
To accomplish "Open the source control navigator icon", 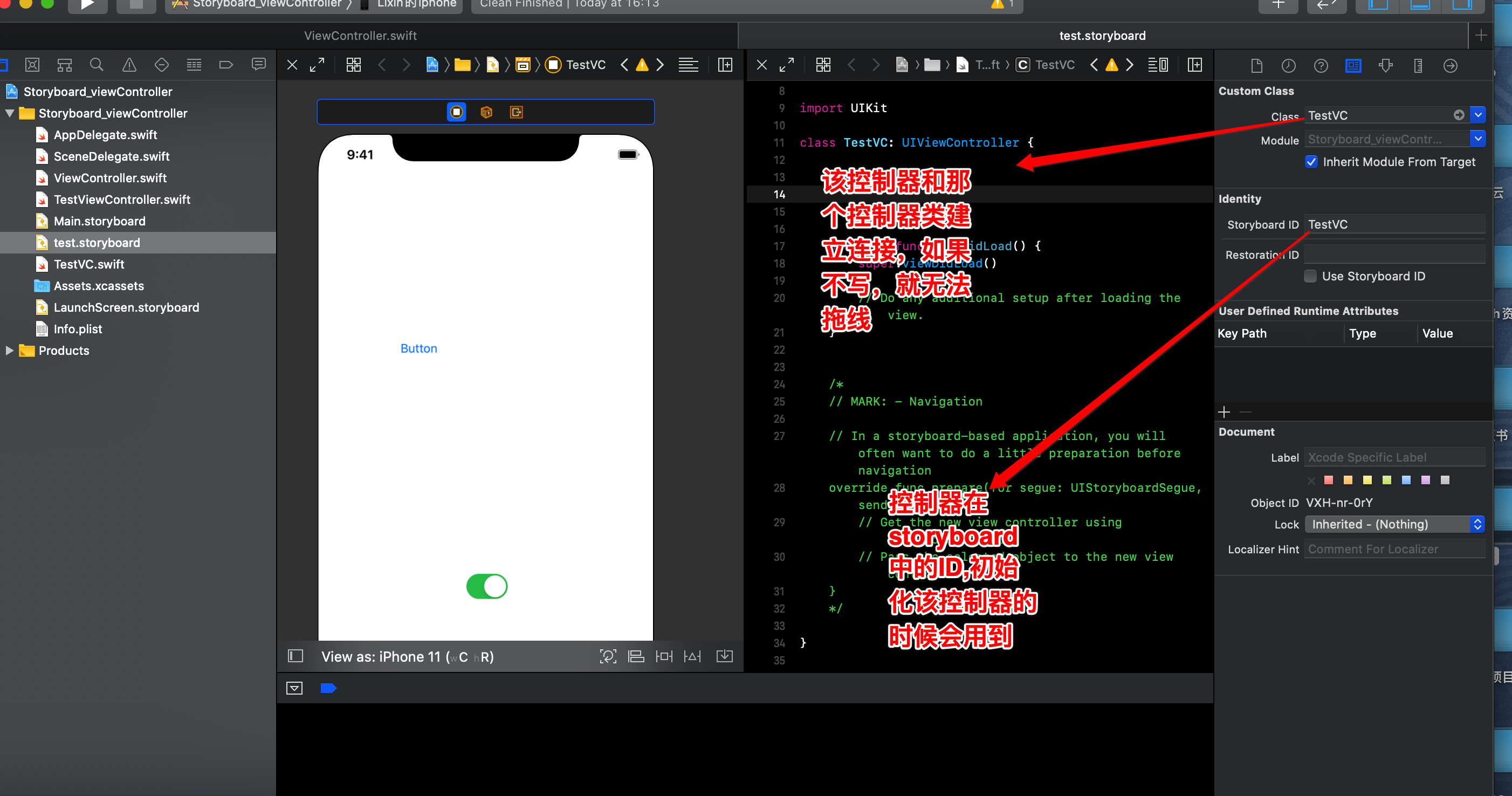I will pyautogui.click(x=32, y=65).
